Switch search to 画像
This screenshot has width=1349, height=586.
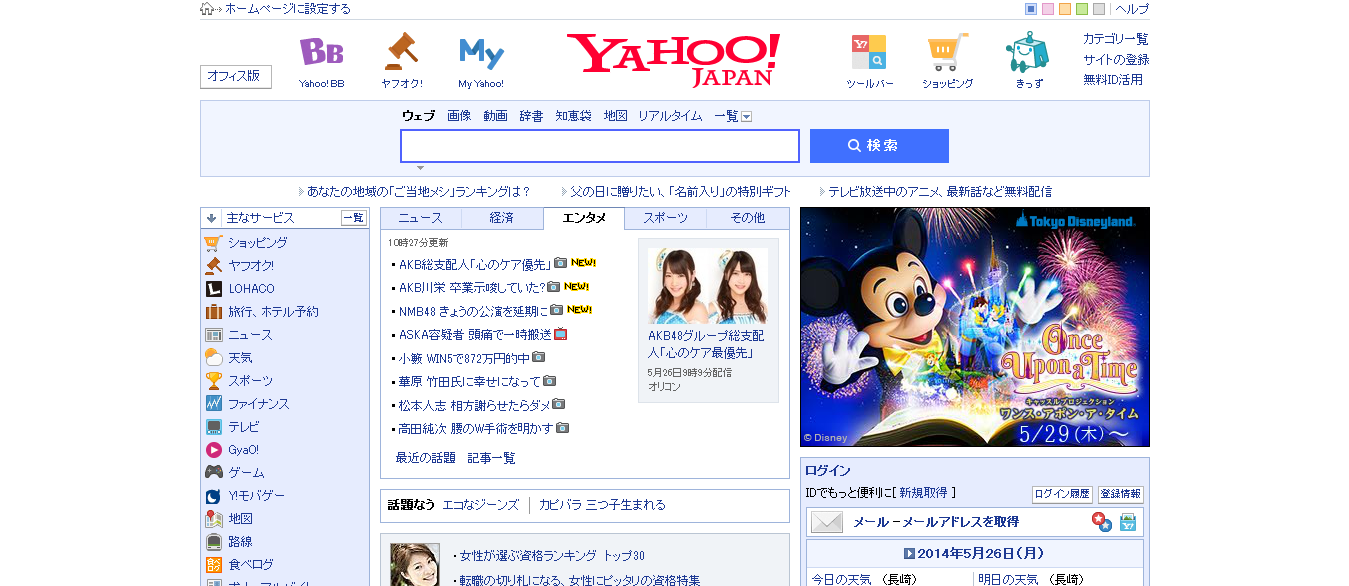pyautogui.click(x=459, y=116)
